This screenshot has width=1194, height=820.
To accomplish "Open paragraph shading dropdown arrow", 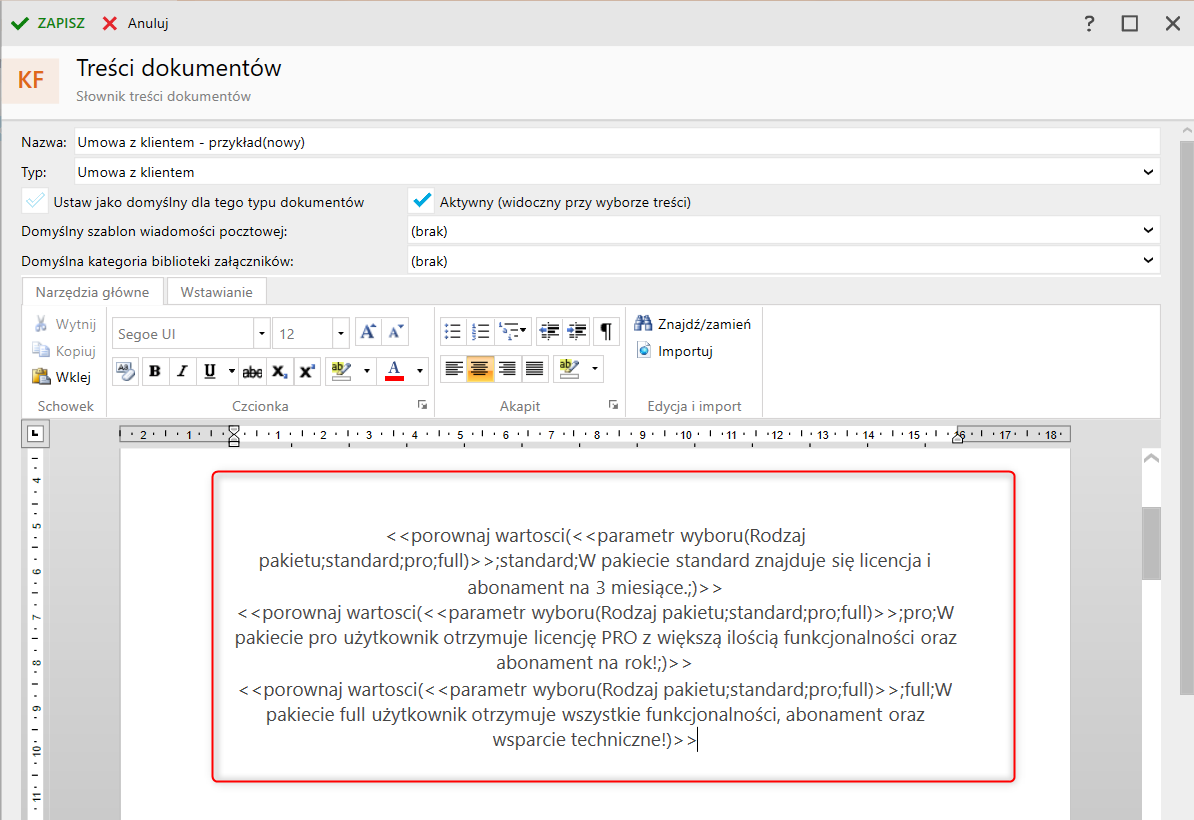I will 595,369.
